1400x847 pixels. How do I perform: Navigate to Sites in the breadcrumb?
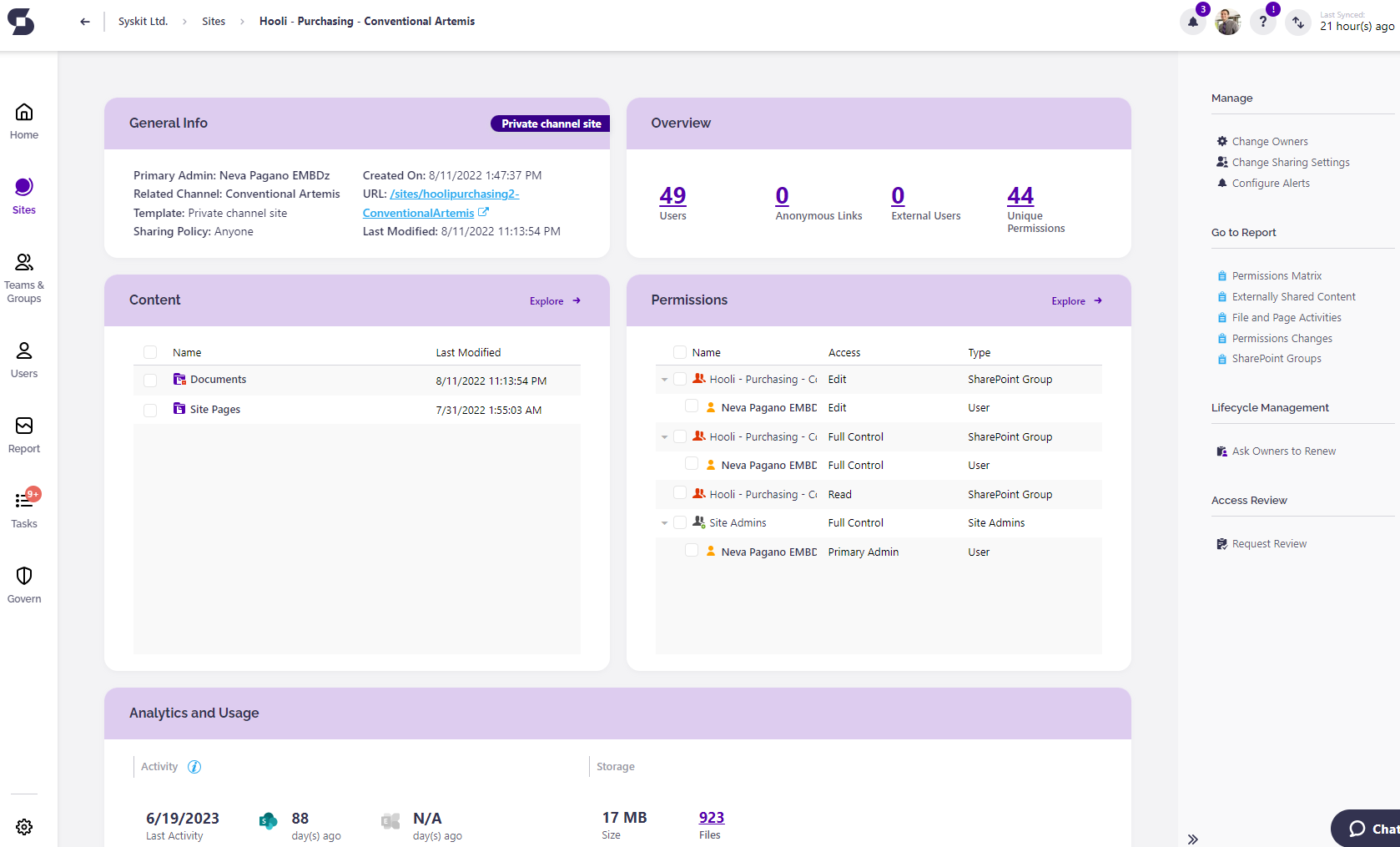[213, 21]
